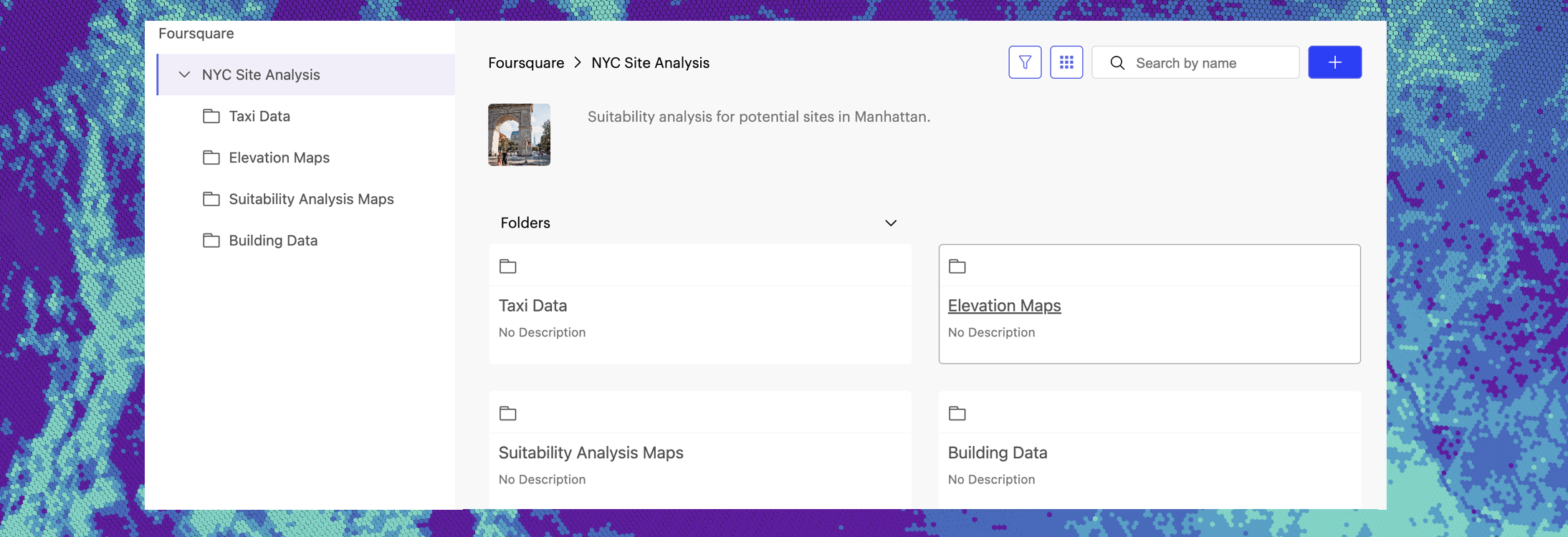Viewport: 1568px width, 537px height.
Task: Click Foursquare title atop sidebar
Action: coord(196,34)
